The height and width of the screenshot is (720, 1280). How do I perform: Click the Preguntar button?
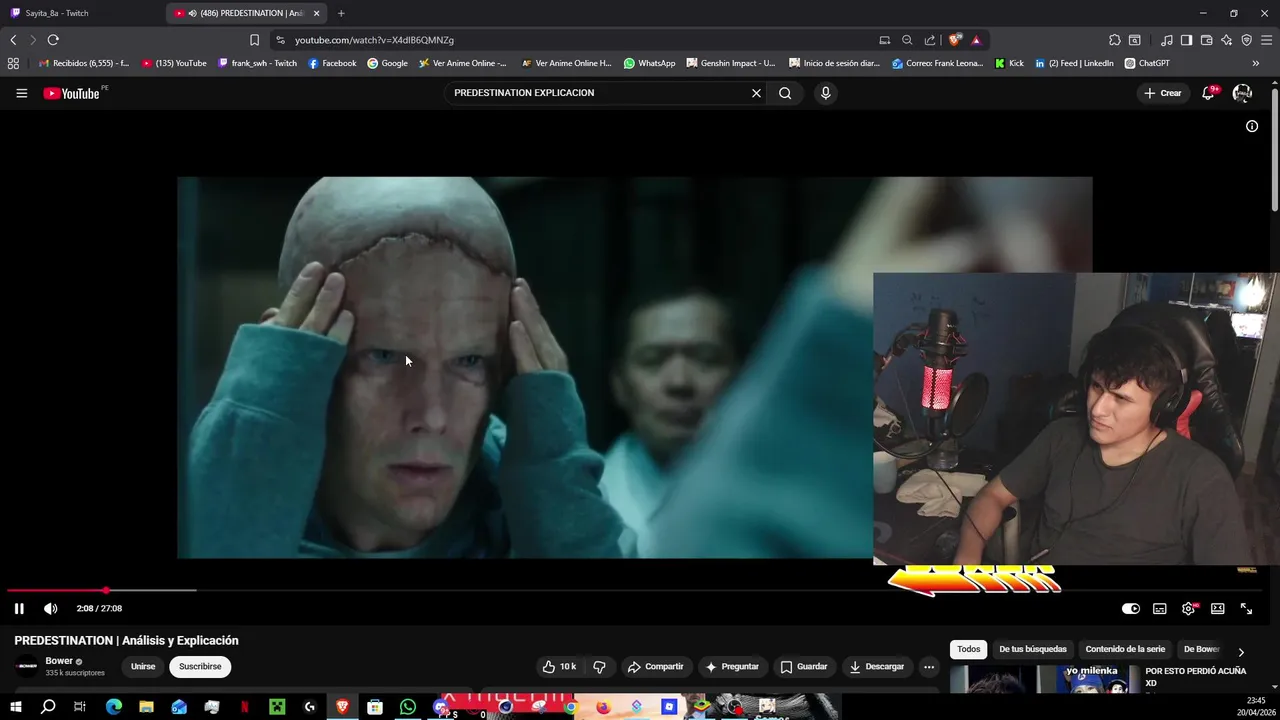(732, 666)
